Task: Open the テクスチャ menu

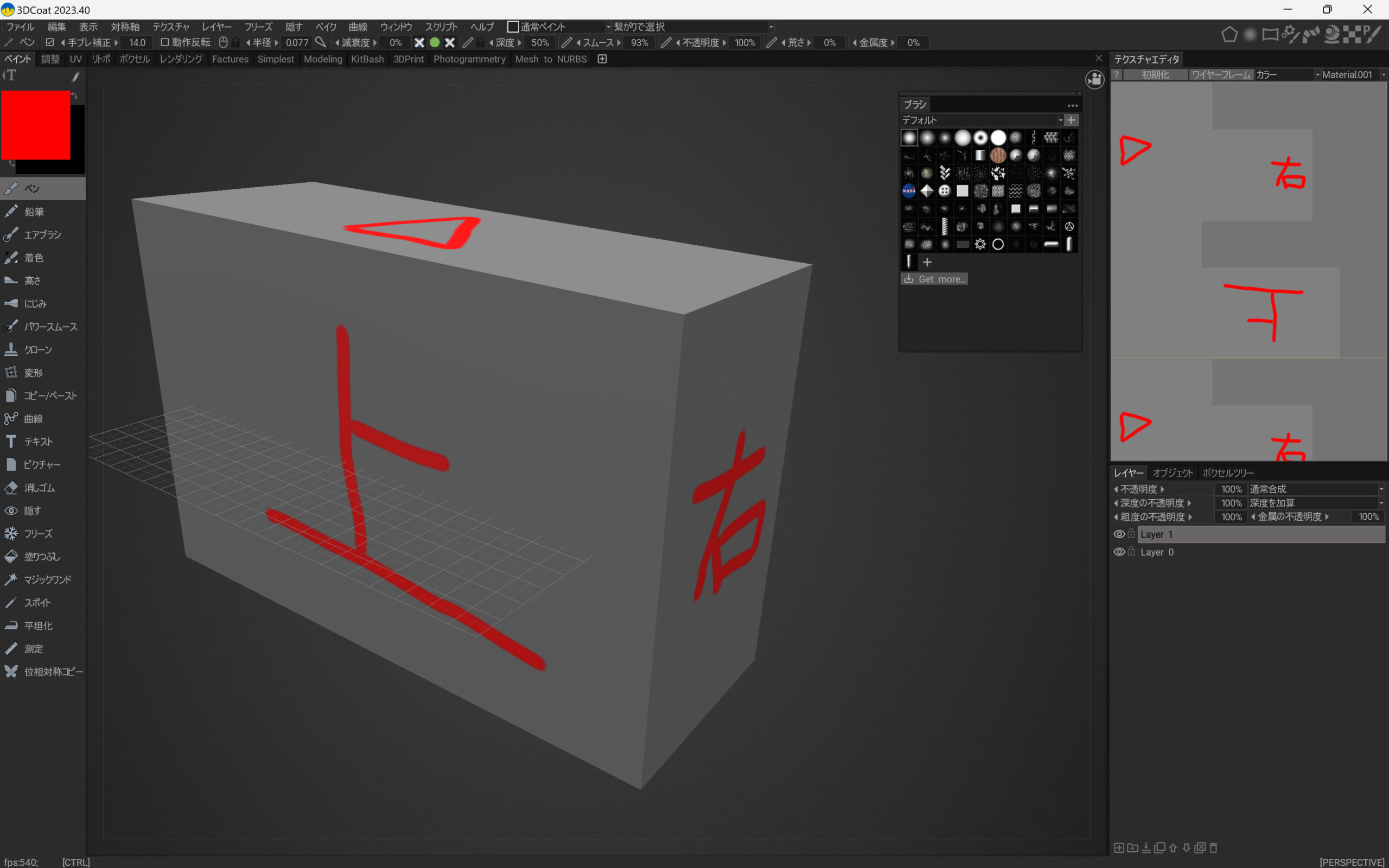Action: [x=170, y=27]
